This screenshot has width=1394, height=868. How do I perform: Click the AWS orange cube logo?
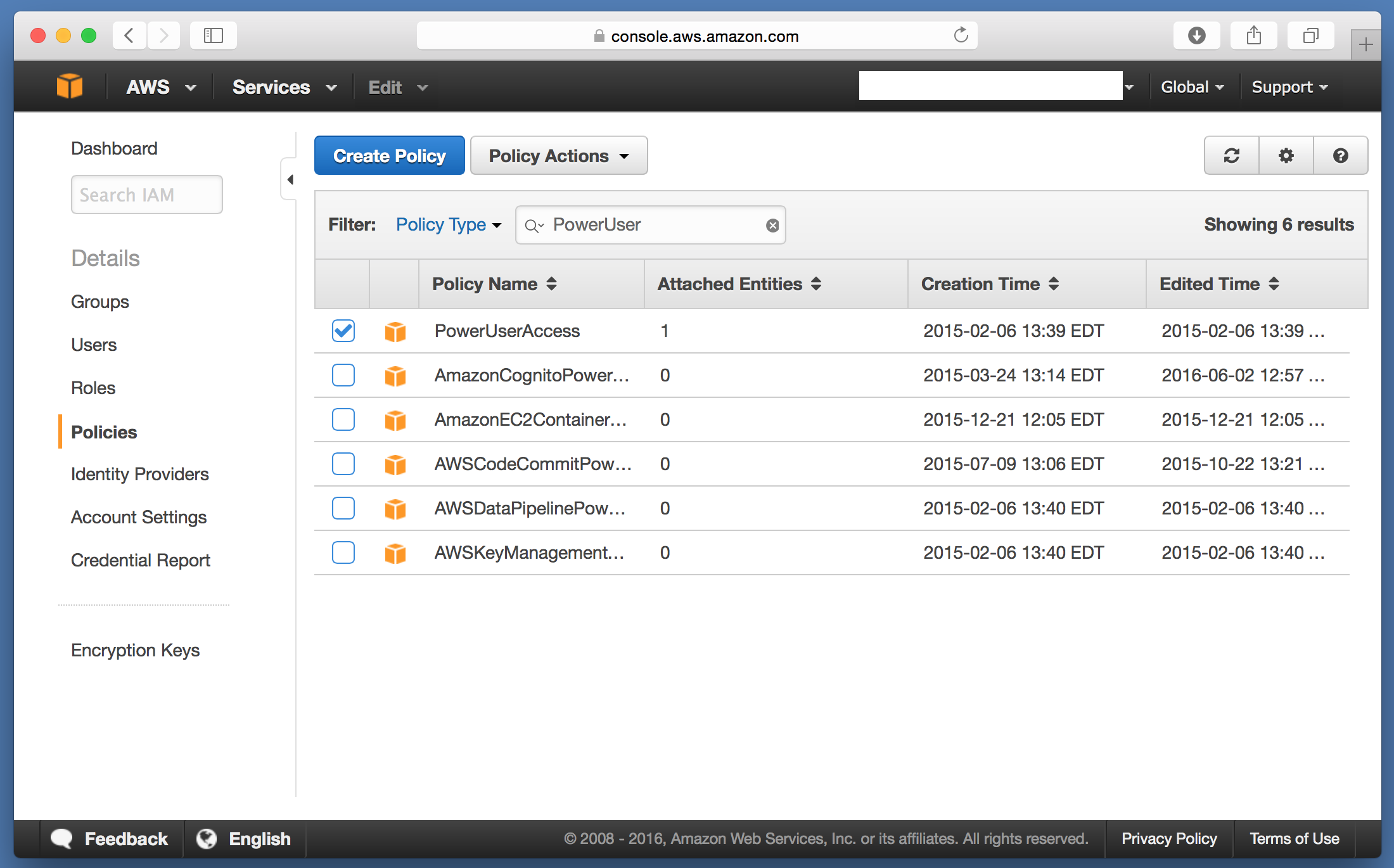tap(70, 87)
